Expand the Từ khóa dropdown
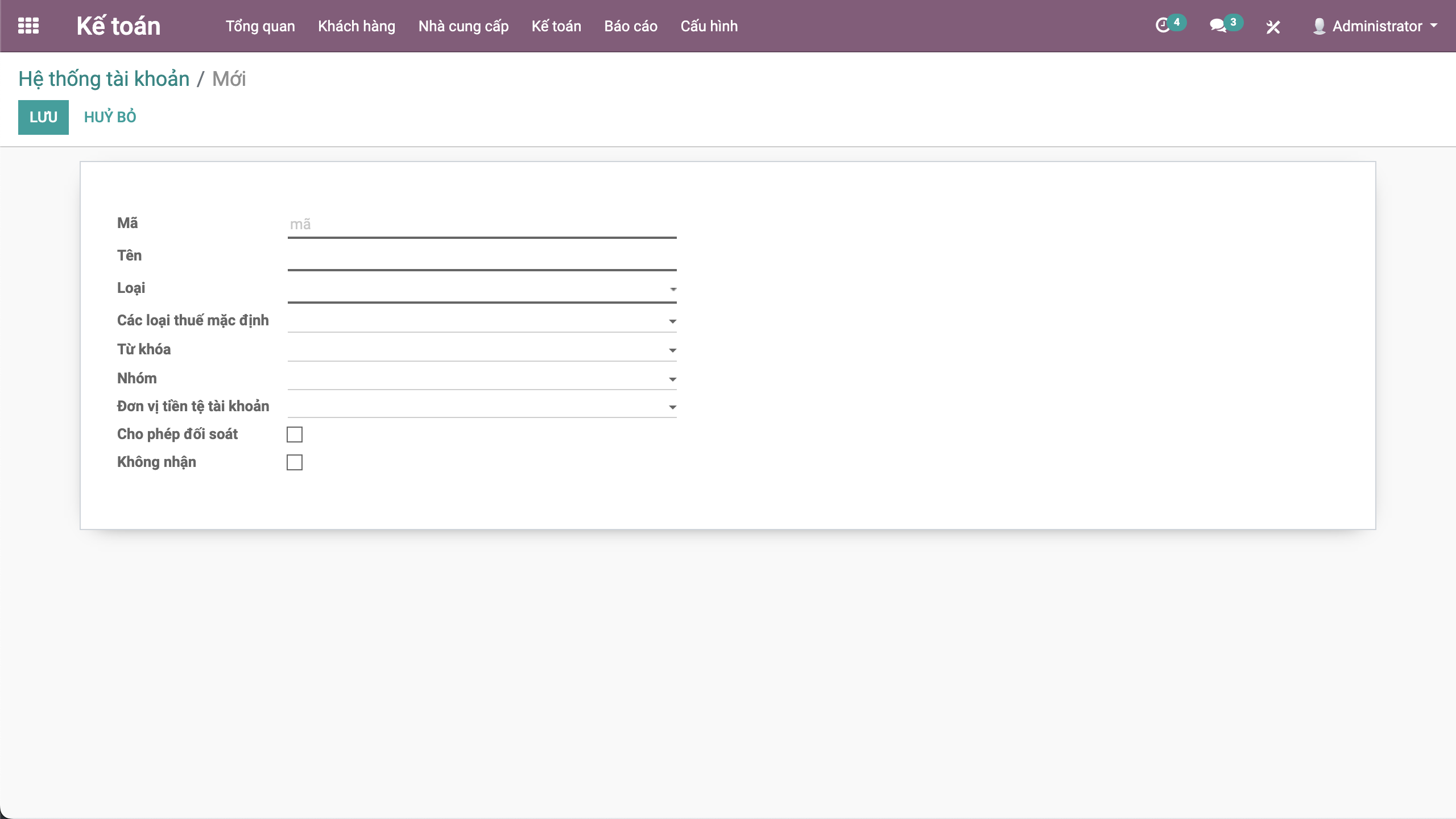The width and height of the screenshot is (1456, 819). pos(673,351)
